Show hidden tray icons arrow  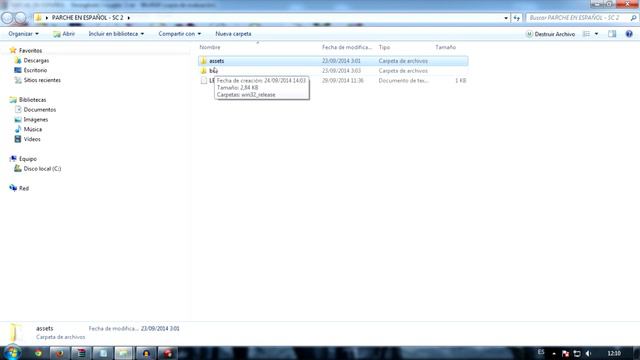pos(554,353)
